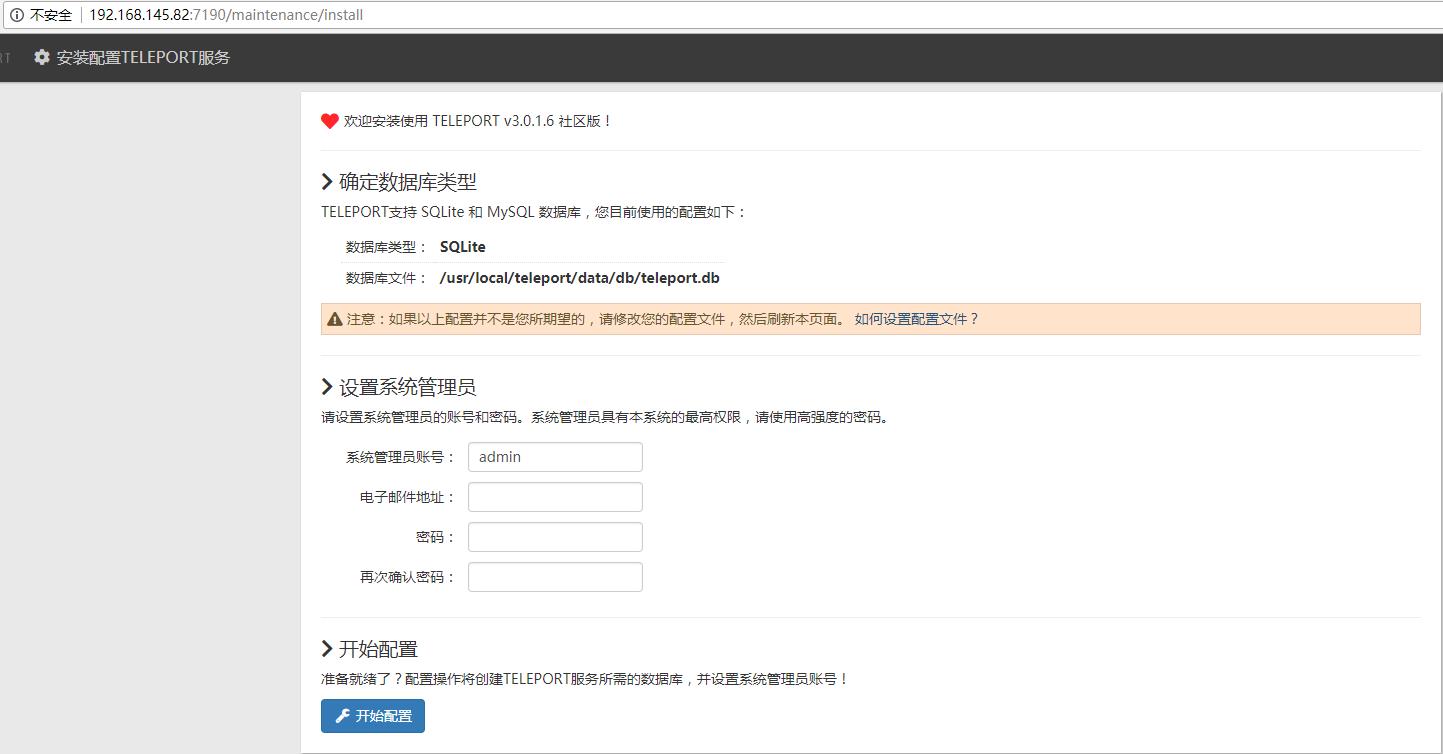Click the 数据库类型： label
Screen dimensions: 1443x754
point(387,247)
